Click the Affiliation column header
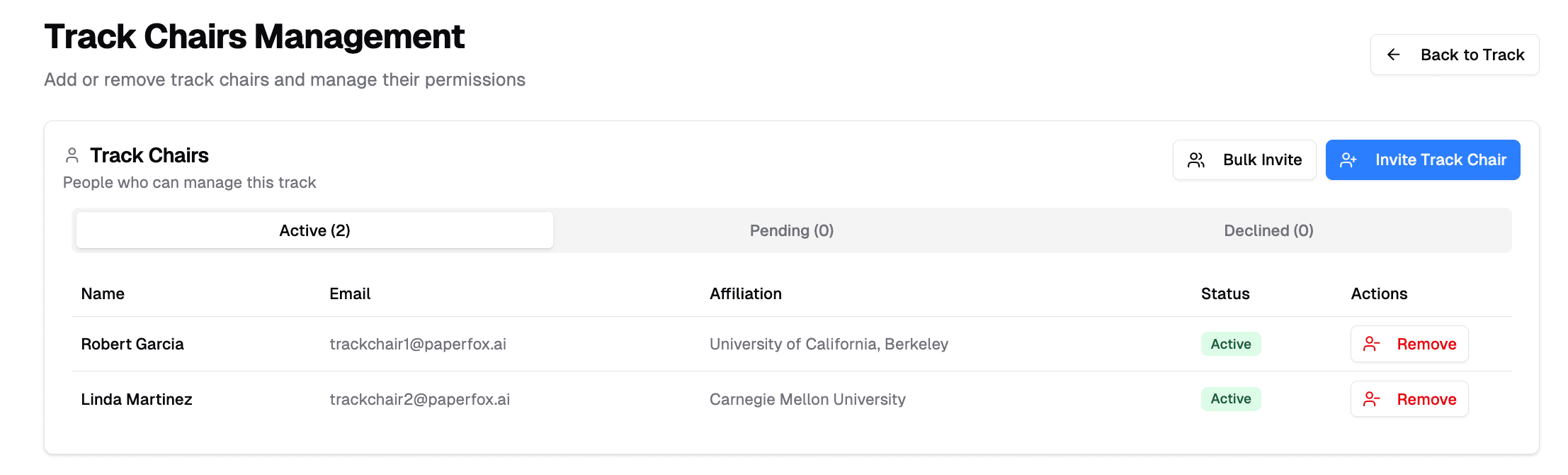This screenshot has width=1568, height=475. click(x=746, y=294)
